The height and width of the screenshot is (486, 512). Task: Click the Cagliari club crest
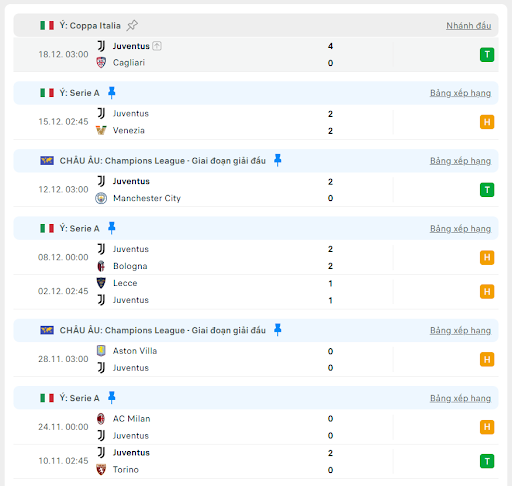click(101, 62)
